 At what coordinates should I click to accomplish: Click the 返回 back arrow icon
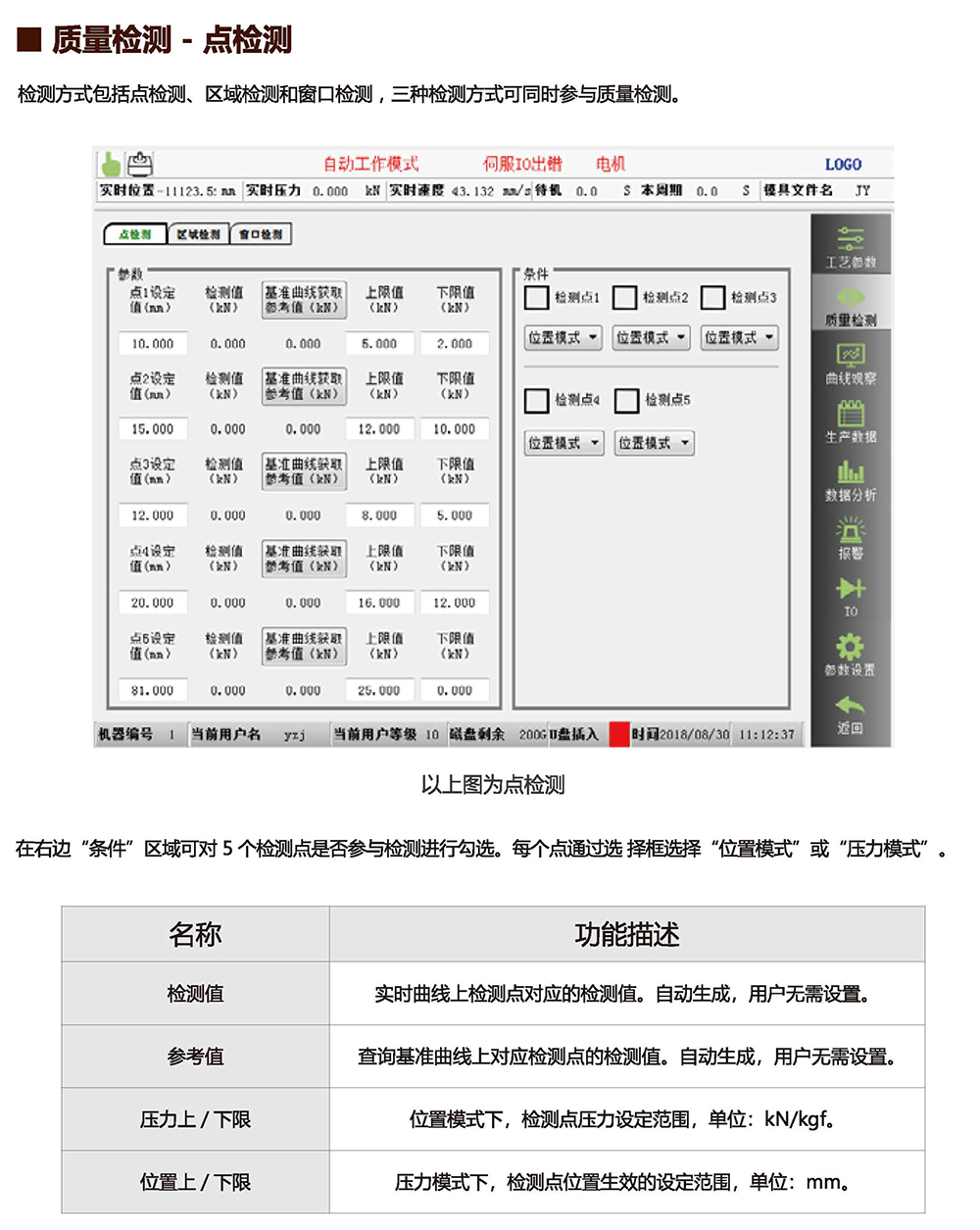tap(850, 706)
